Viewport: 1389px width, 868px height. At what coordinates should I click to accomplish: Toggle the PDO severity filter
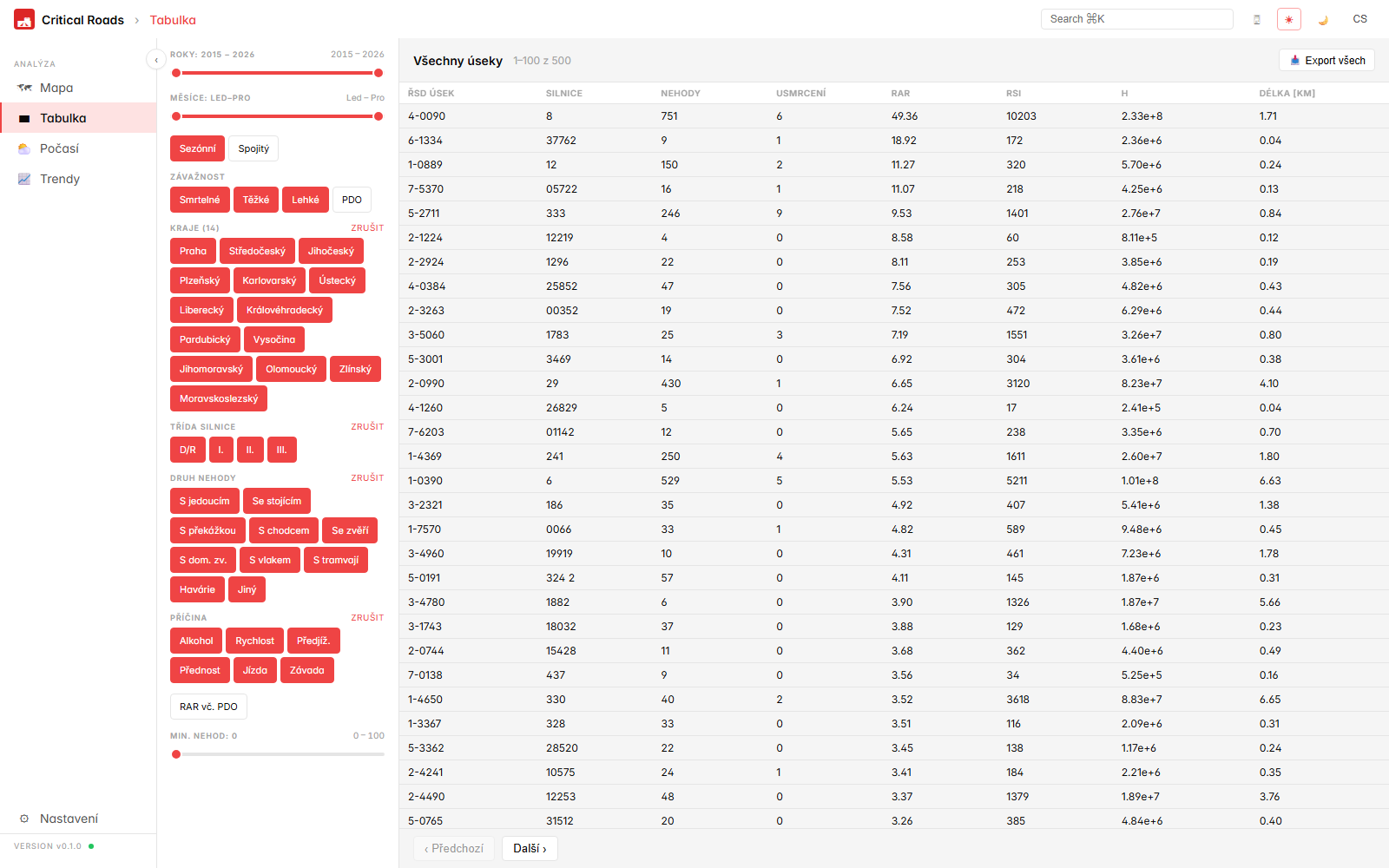click(x=352, y=200)
